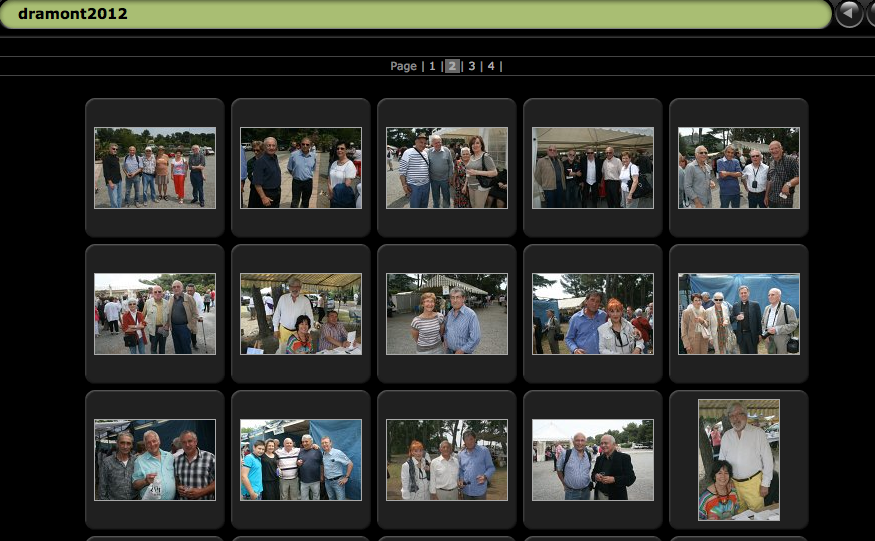Open thumbnail of man in blue with red-haired woman
This screenshot has width=875, height=541.
(x=593, y=314)
